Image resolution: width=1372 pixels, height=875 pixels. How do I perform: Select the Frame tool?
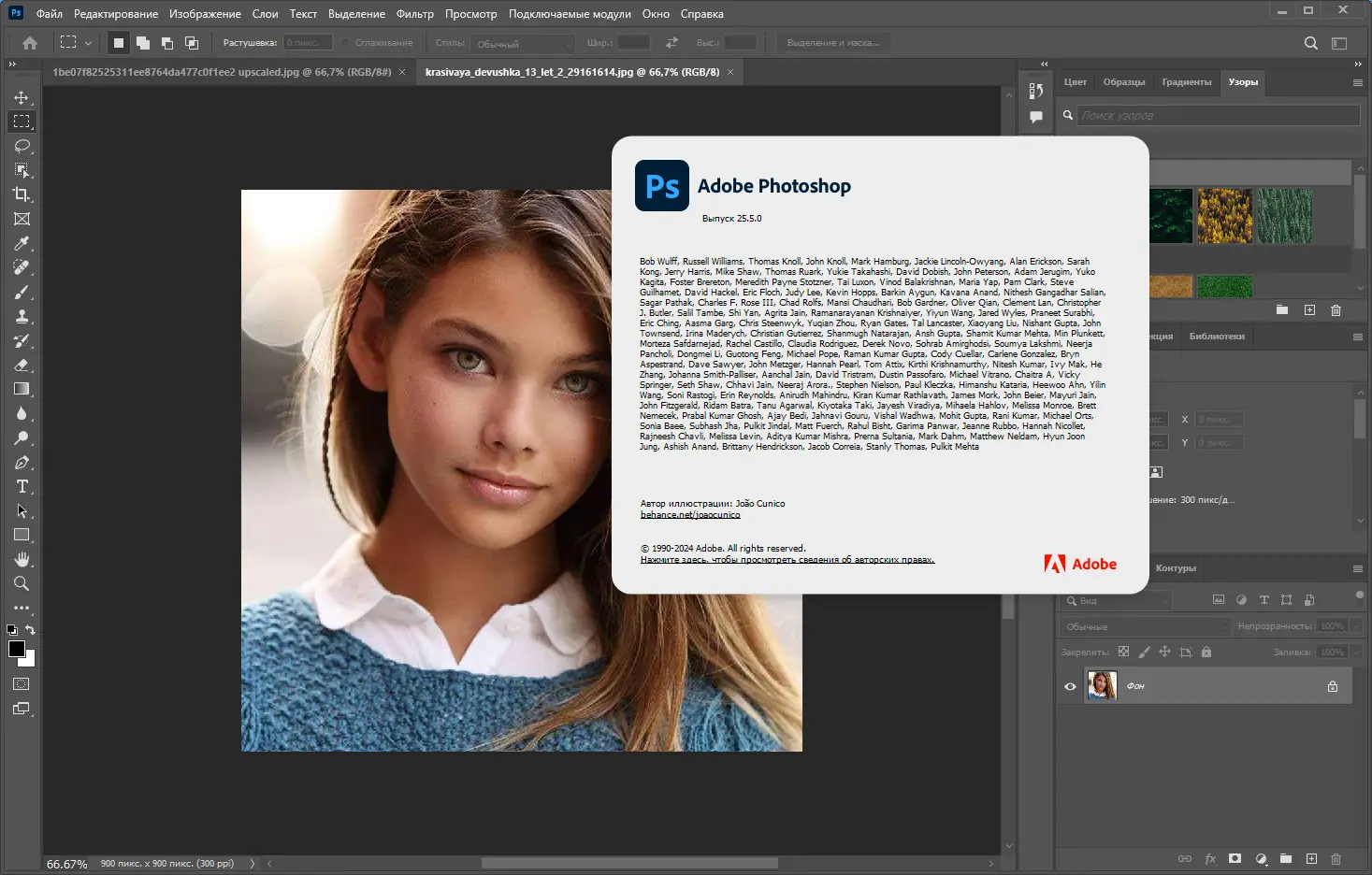click(22, 219)
